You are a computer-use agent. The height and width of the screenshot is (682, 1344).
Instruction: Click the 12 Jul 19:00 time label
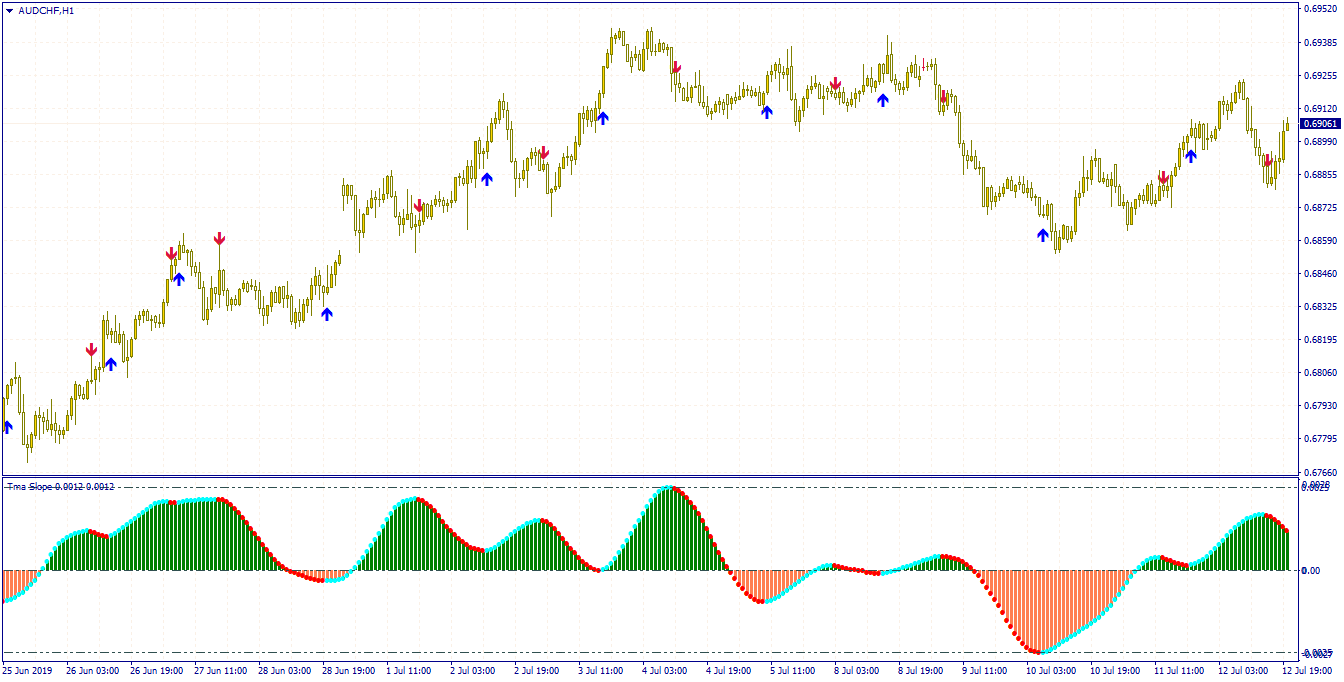click(x=1307, y=671)
